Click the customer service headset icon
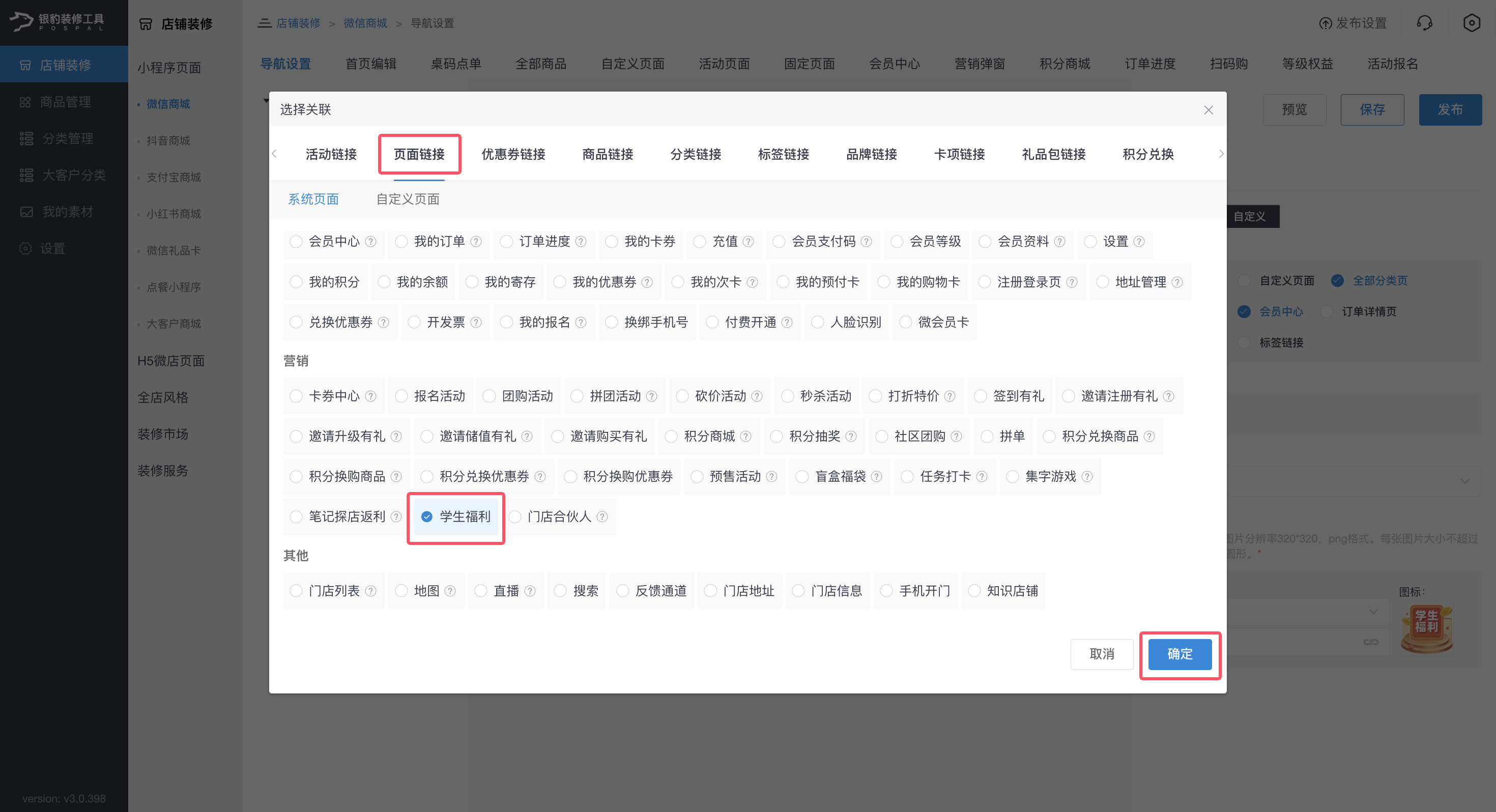 pos(1424,23)
